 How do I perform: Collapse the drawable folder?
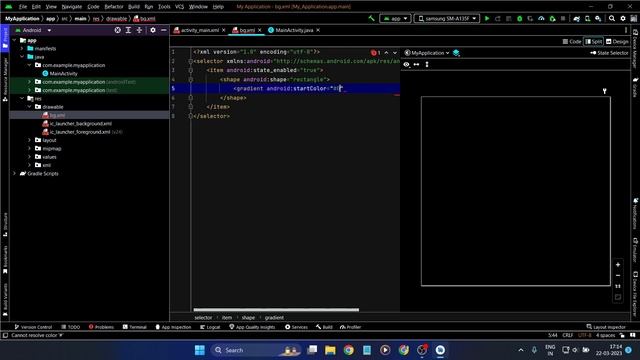click(29, 107)
